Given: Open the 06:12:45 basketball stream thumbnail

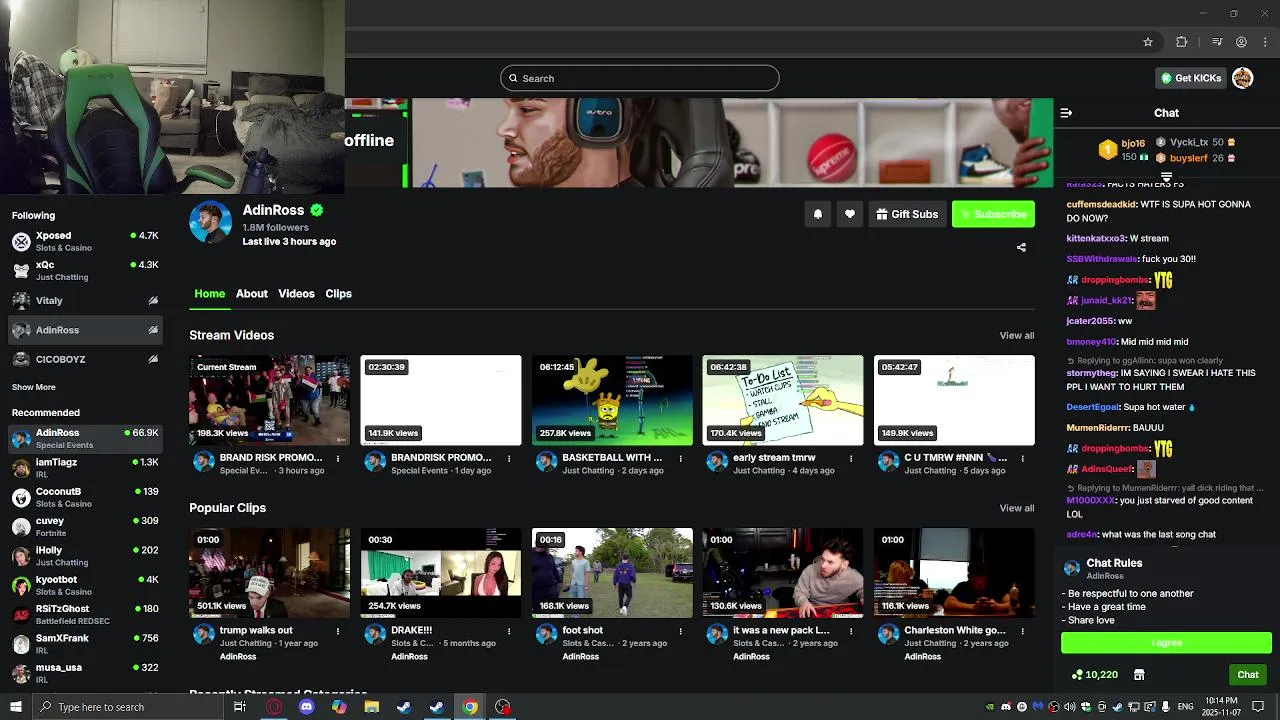Looking at the screenshot, I should tap(612, 400).
